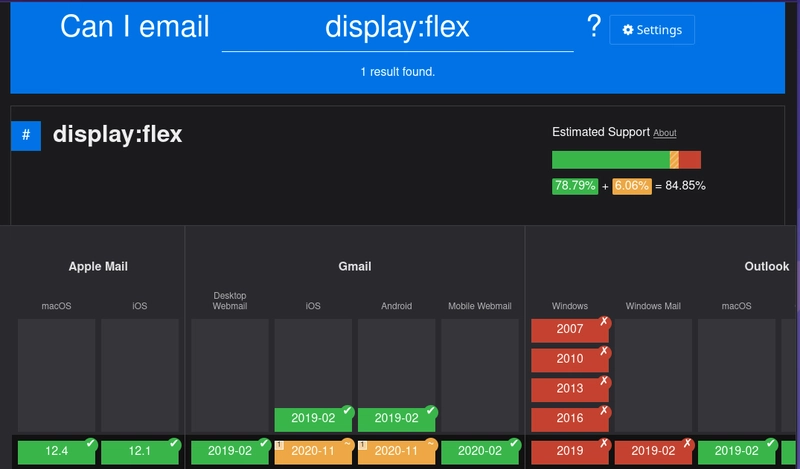800x469 pixels.
Task: Click the # anchor link icon
Action: 26,135
